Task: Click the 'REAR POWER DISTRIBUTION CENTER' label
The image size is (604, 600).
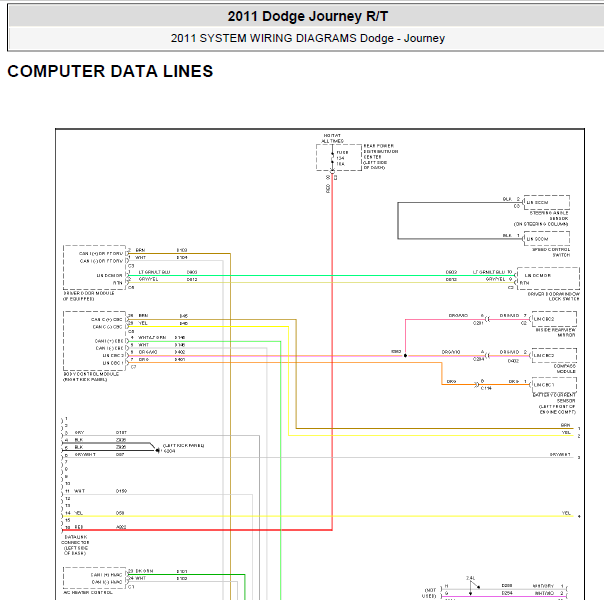Action: (x=380, y=151)
